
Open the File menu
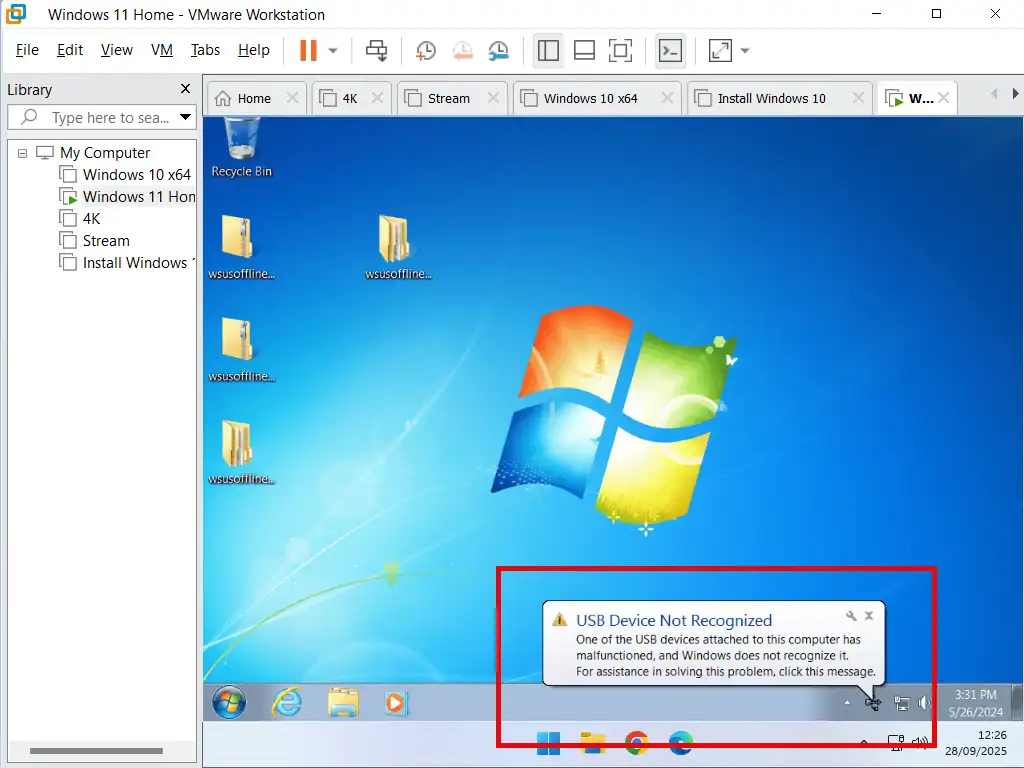[27, 50]
